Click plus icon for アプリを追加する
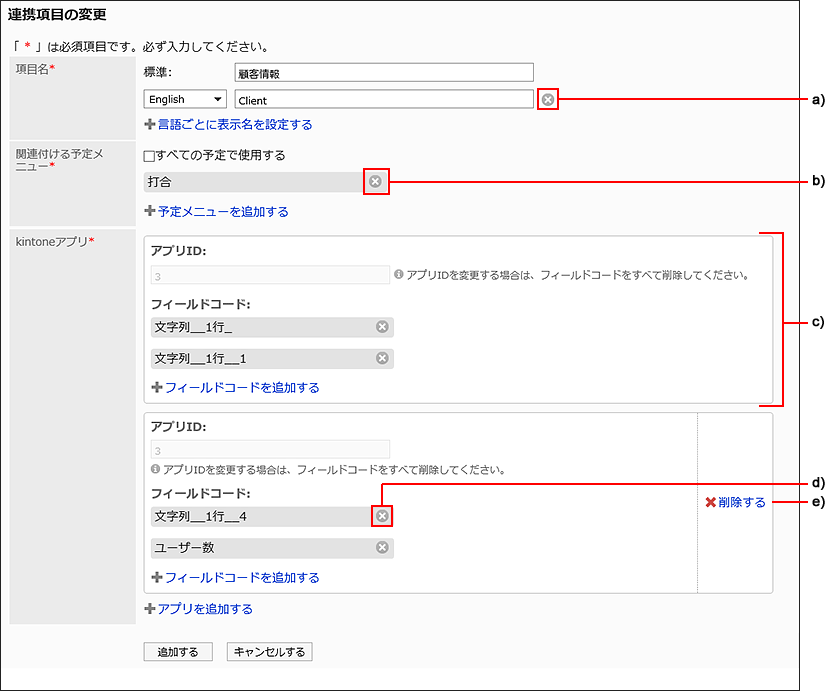The width and height of the screenshot is (825, 691). click(x=150, y=609)
